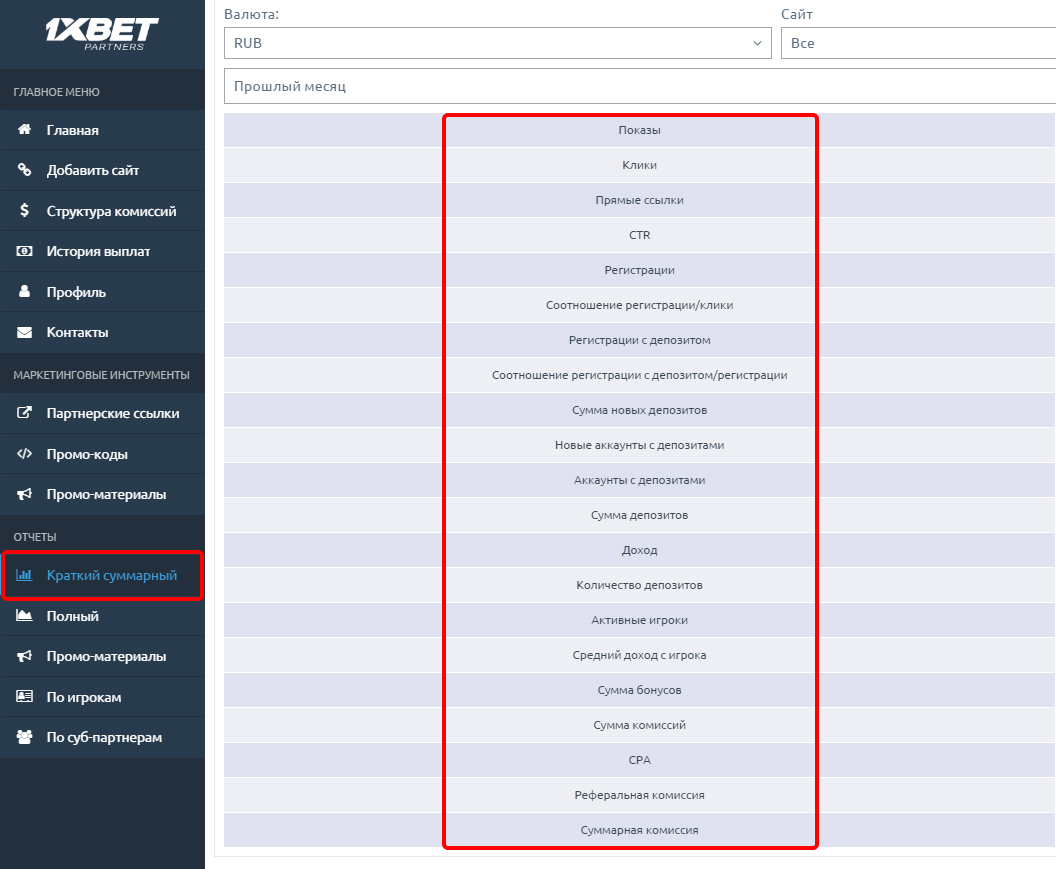This screenshot has height=869, width=1056.
Task: Click the Клики row
Action: (x=640, y=165)
